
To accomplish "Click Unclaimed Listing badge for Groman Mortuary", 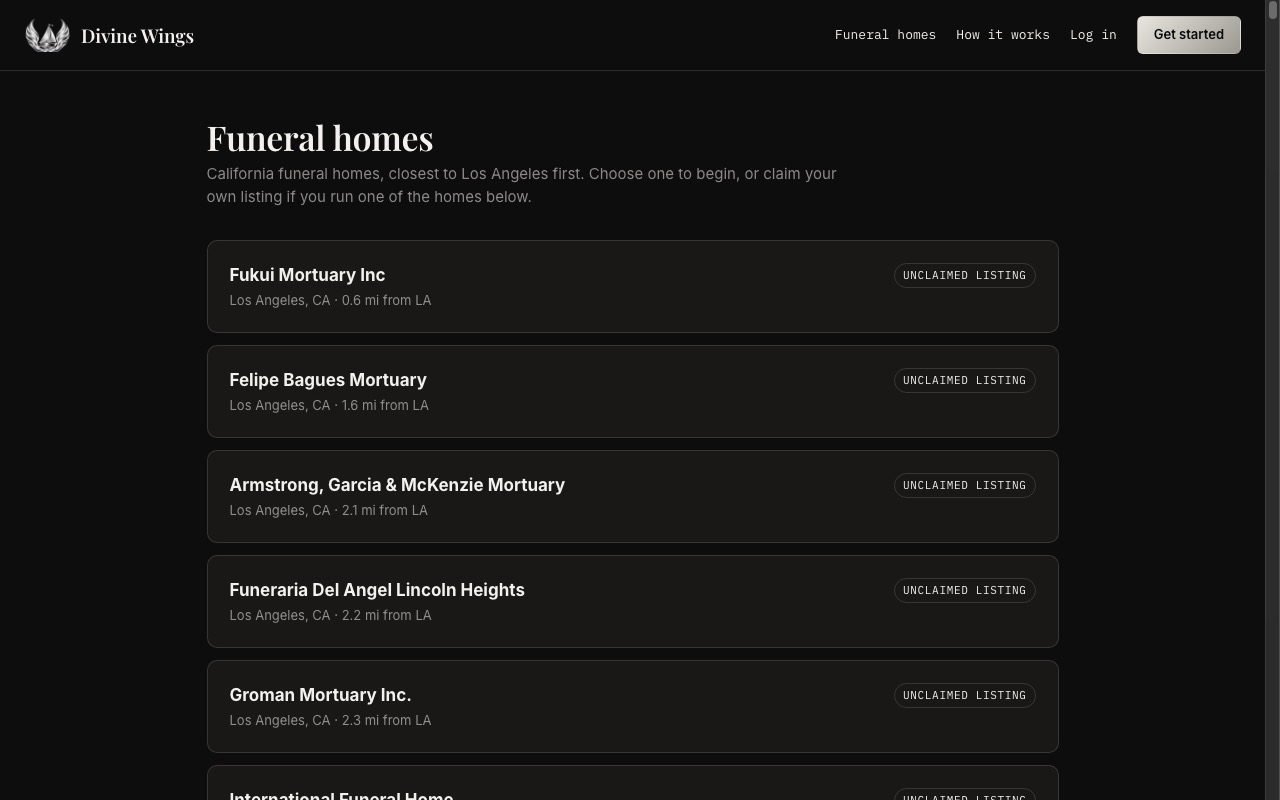I will click(x=964, y=695).
